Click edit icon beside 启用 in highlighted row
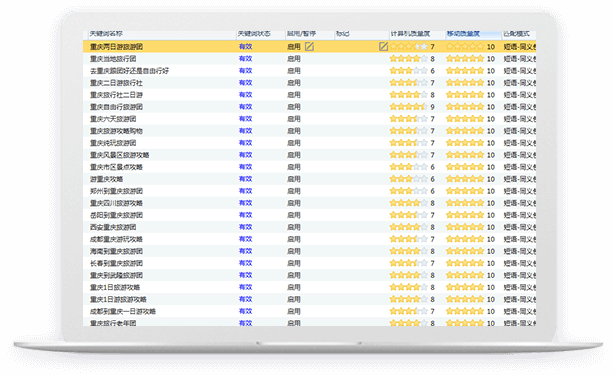 pos(309,47)
